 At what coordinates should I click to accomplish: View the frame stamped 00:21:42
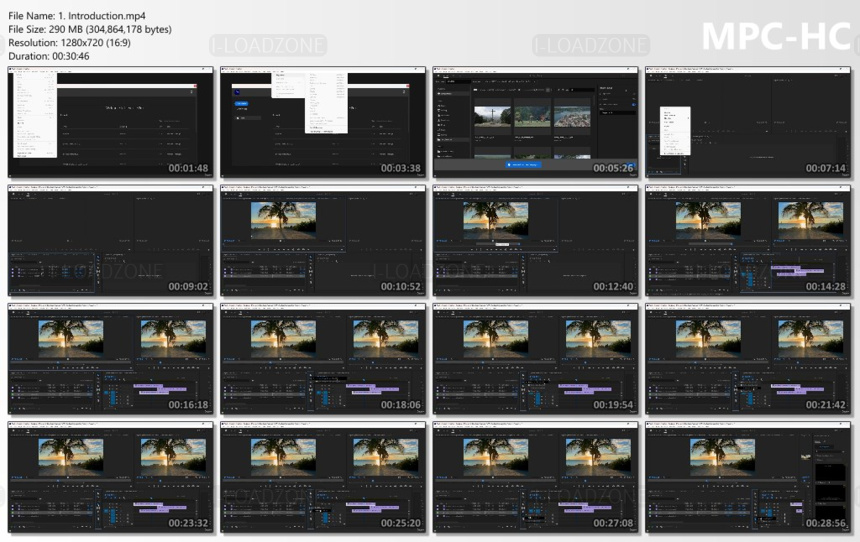click(x=748, y=359)
